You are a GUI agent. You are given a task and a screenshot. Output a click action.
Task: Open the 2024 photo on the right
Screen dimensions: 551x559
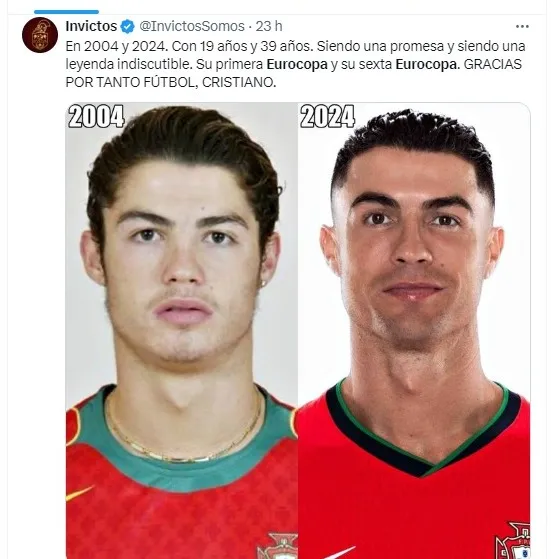click(x=414, y=330)
